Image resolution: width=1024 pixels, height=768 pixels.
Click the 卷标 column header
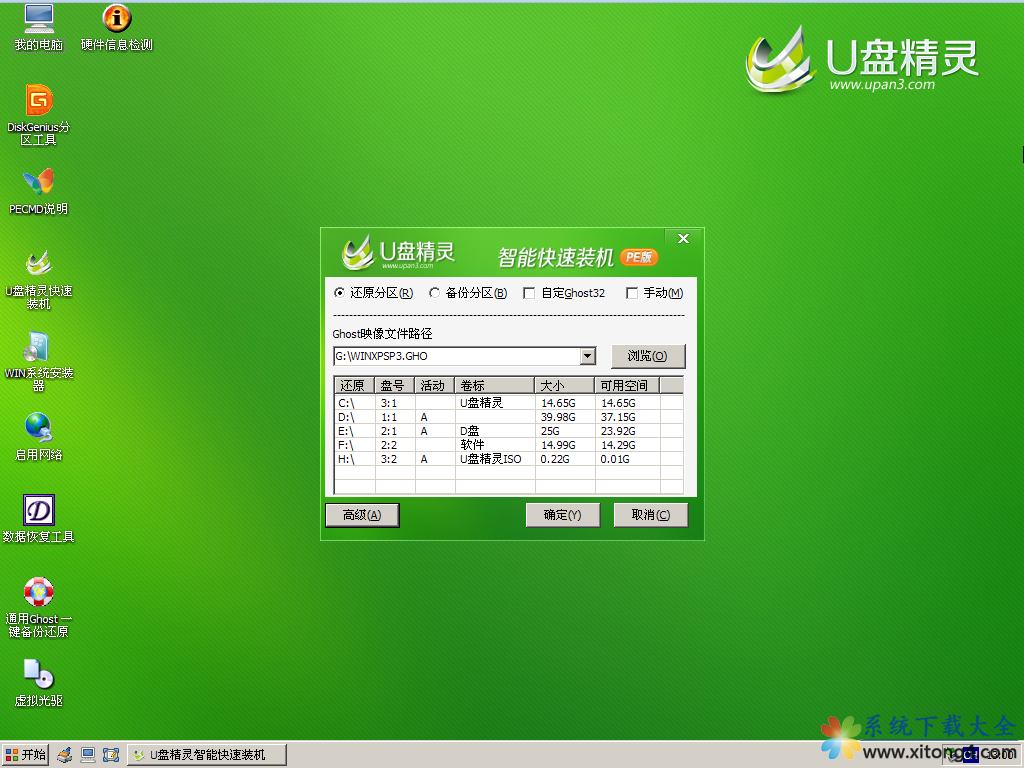pyautogui.click(x=494, y=385)
